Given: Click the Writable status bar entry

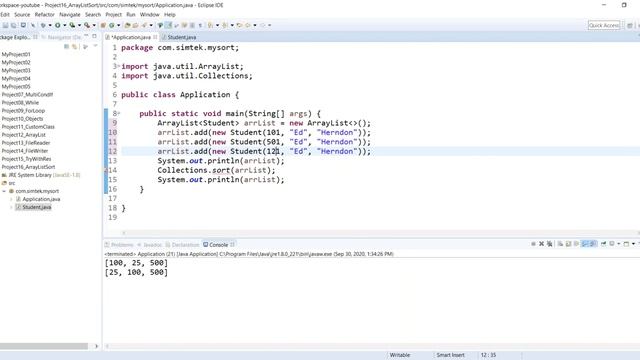Looking at the screenshot, I should pyautogui.click(x=400, y=355).
